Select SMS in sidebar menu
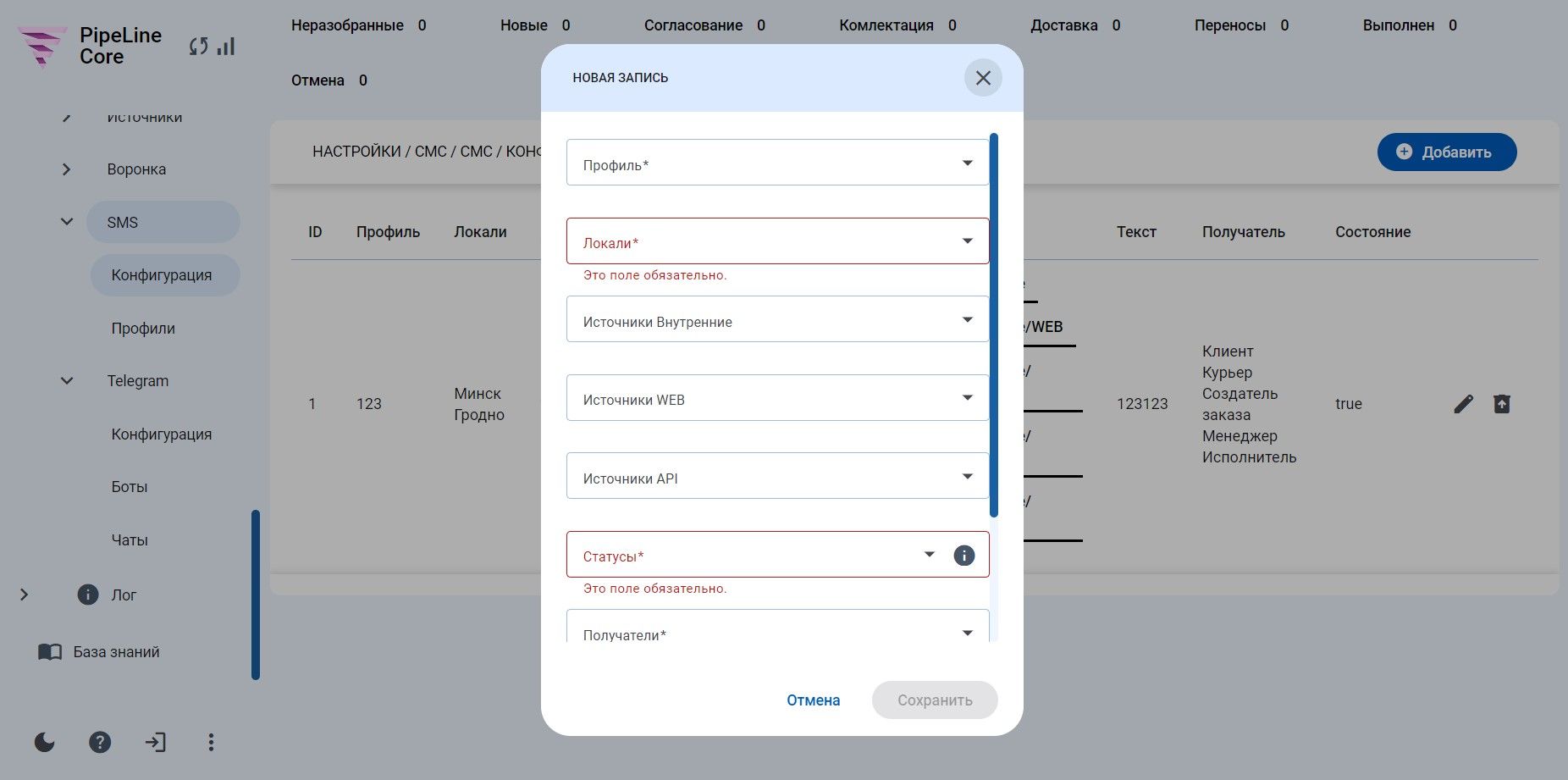 pos(163,222)
